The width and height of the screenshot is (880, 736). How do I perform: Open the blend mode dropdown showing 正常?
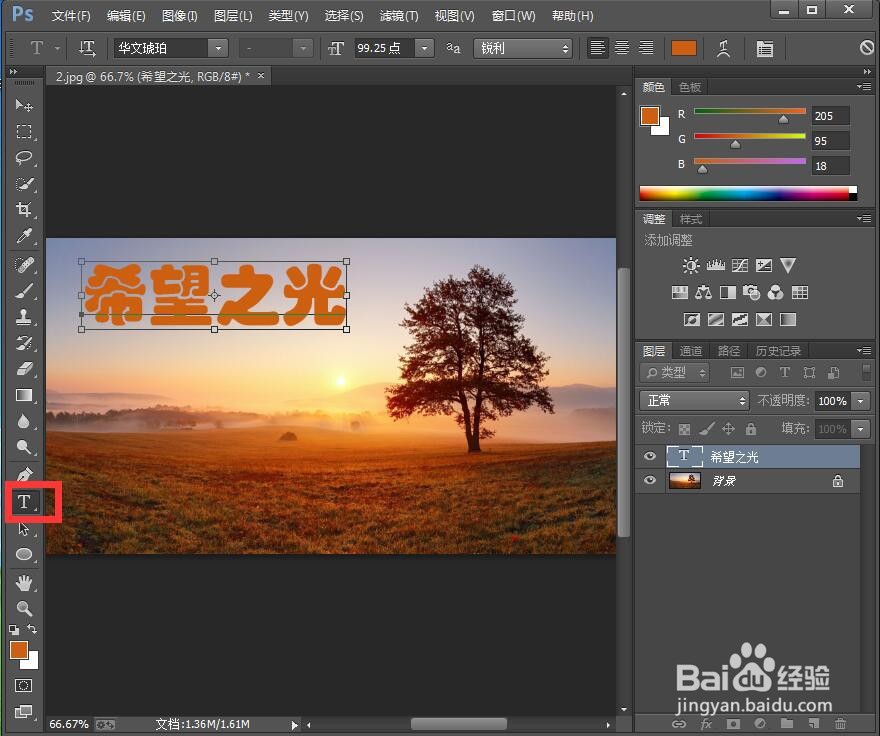pyautogui.click(x=693, y=400)
